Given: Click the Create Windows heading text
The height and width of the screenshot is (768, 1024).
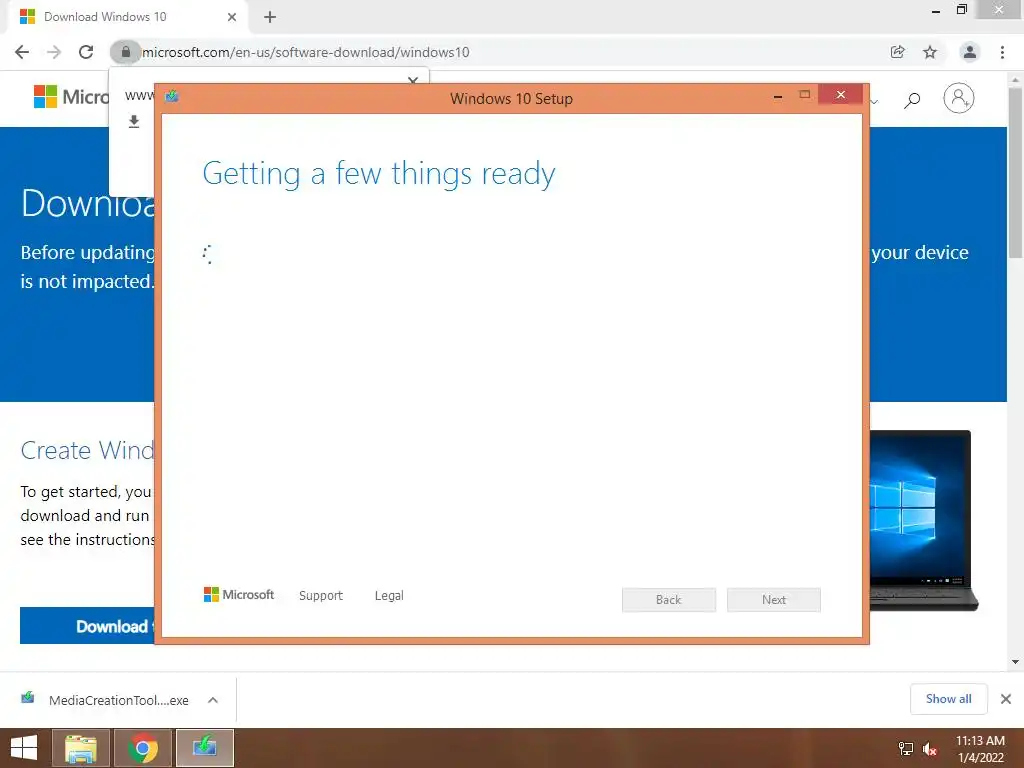Looking at the screenshot, I should [88, 450].
